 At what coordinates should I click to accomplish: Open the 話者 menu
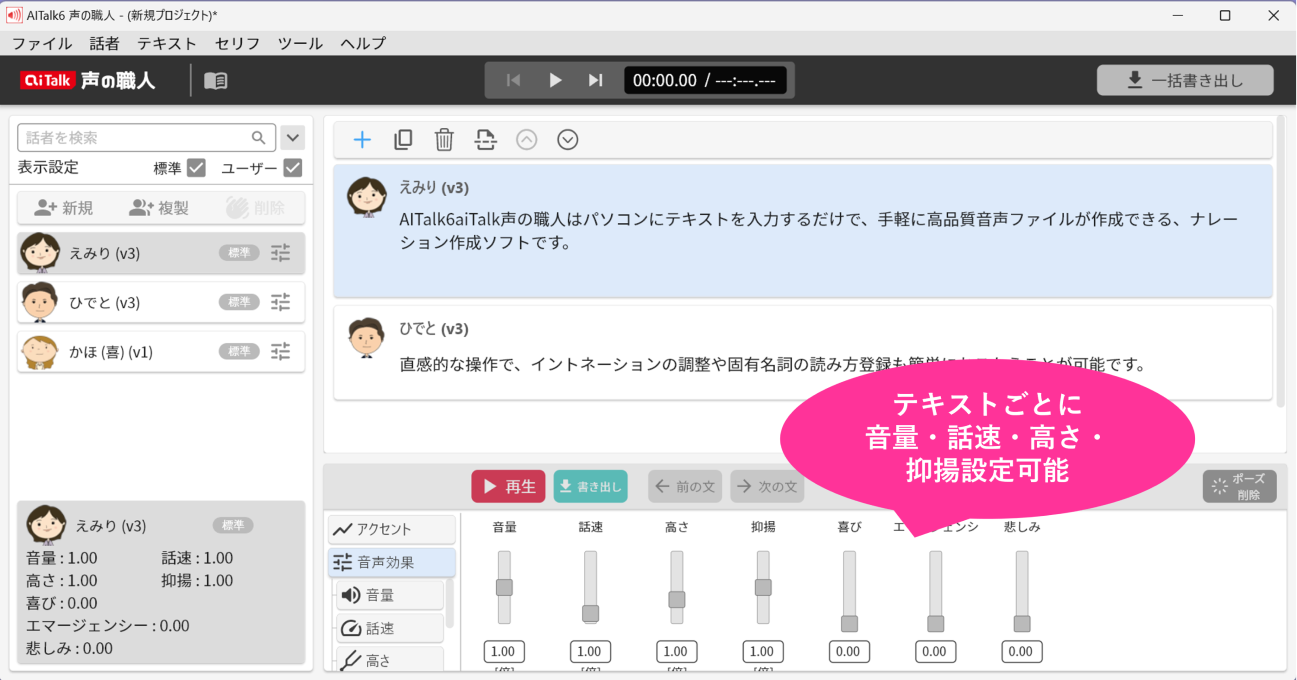pyautogui.click(x=104, y=43)
